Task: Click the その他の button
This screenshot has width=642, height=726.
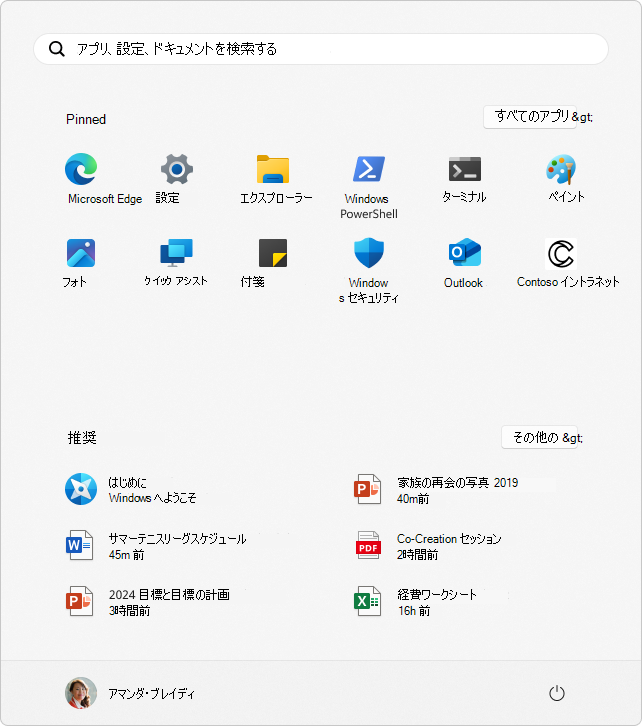Action: click(x=539, y=437)
